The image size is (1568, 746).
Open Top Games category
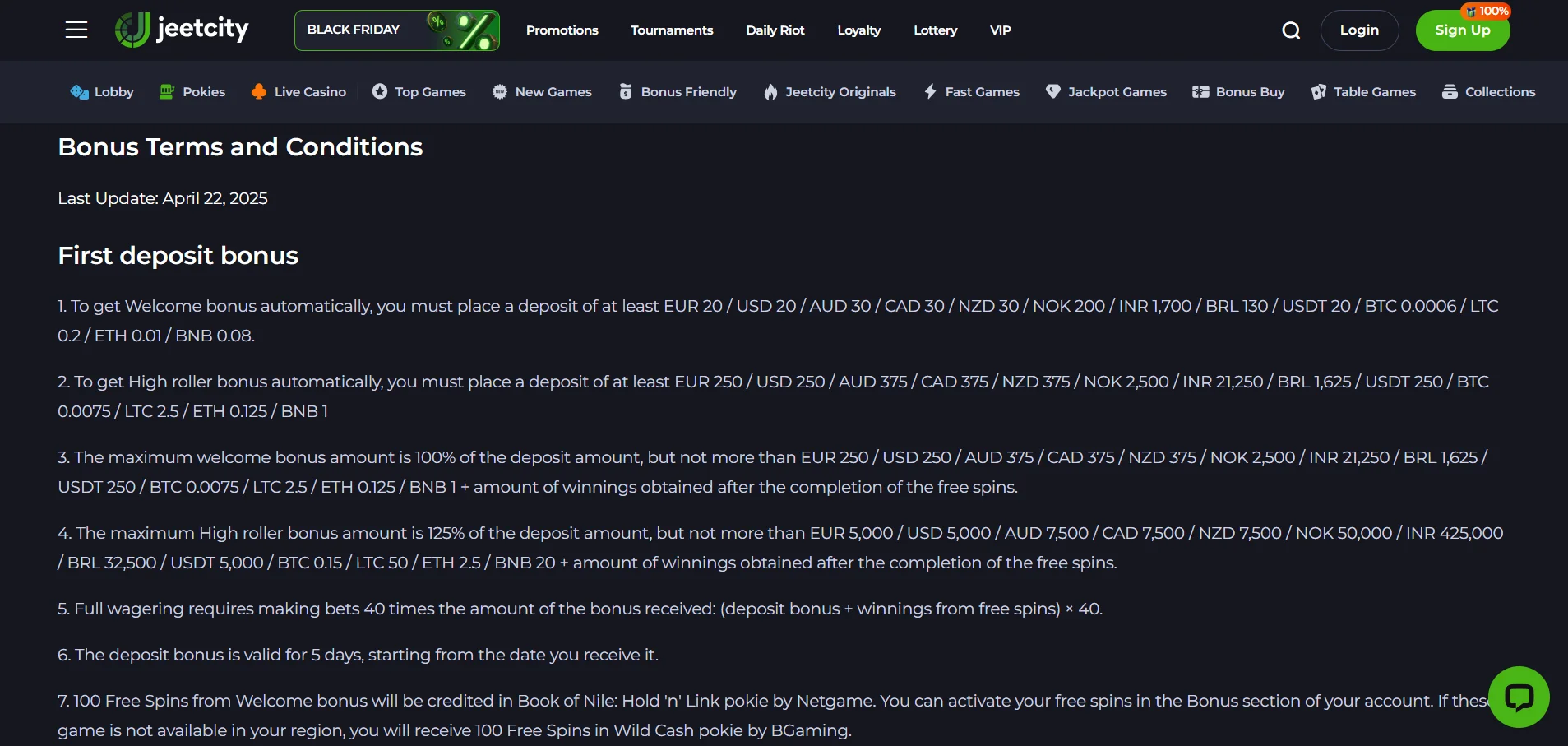click(x=419, y=92)
